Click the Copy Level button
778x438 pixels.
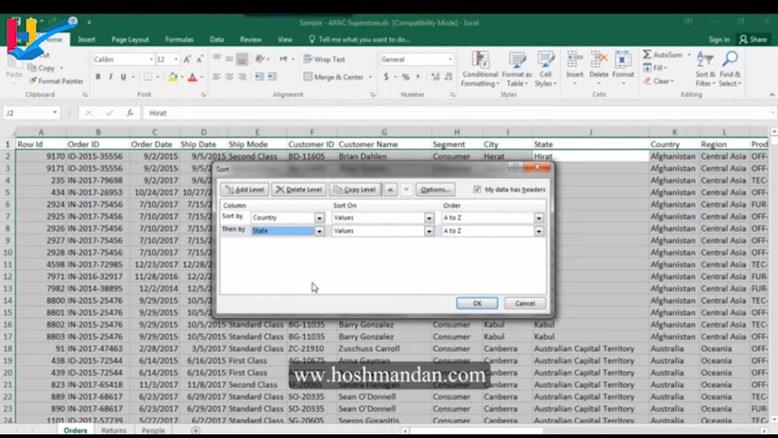(x=355, y=189)
